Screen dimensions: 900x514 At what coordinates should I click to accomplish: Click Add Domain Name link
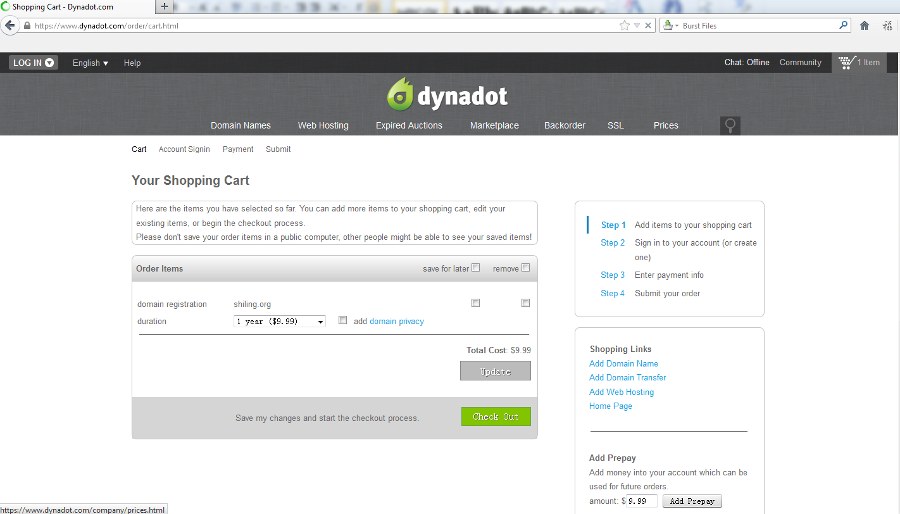[623, 364]
